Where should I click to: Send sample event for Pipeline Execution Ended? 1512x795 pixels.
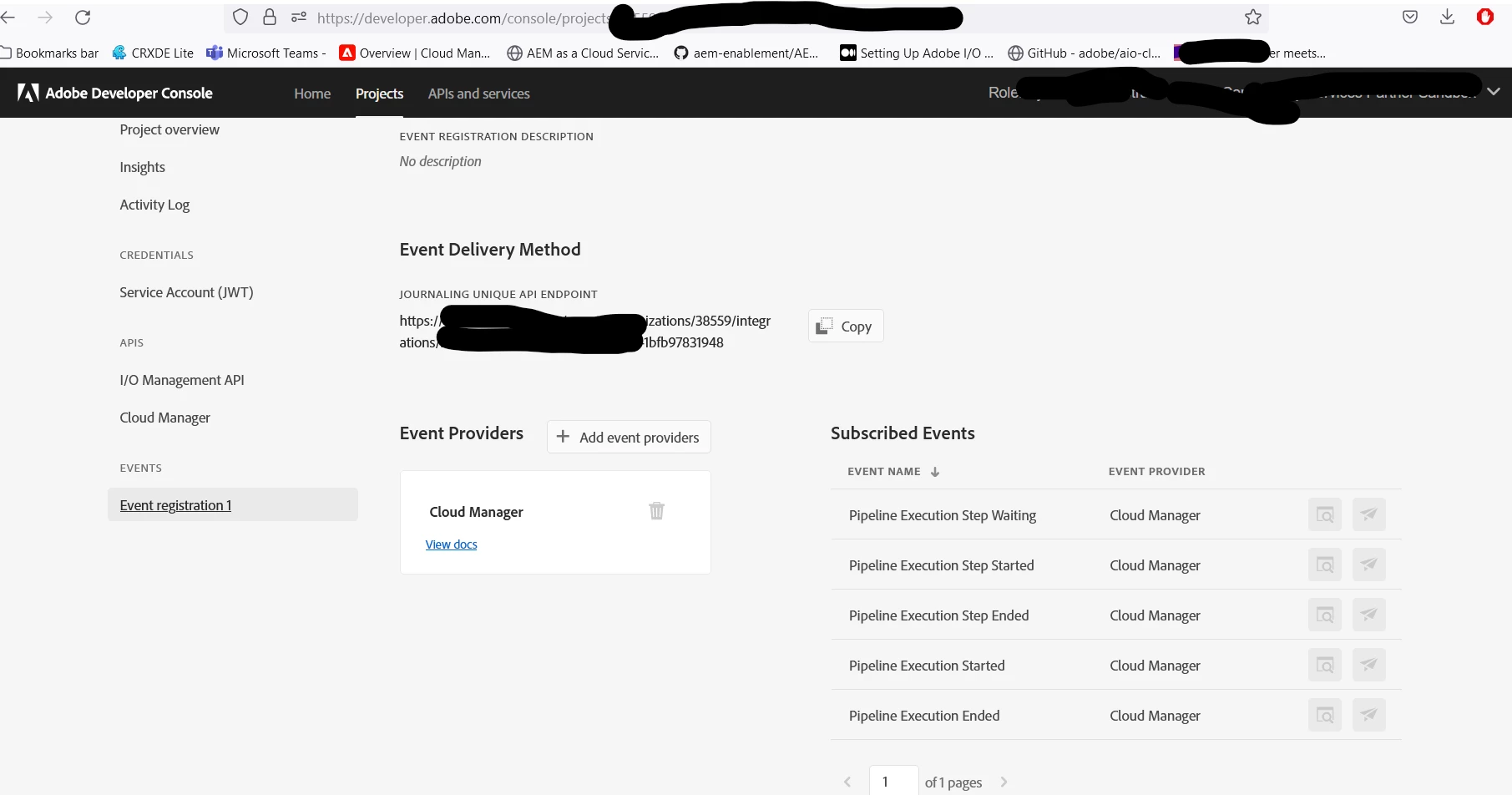1369,715
